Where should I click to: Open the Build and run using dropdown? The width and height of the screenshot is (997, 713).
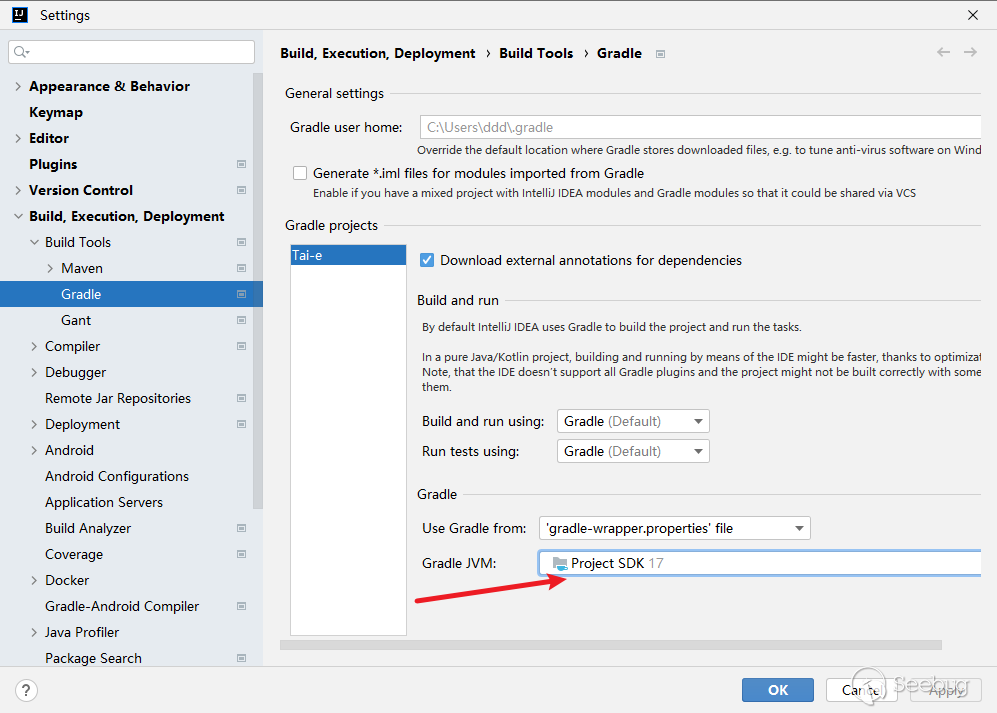tap(632, 421)
